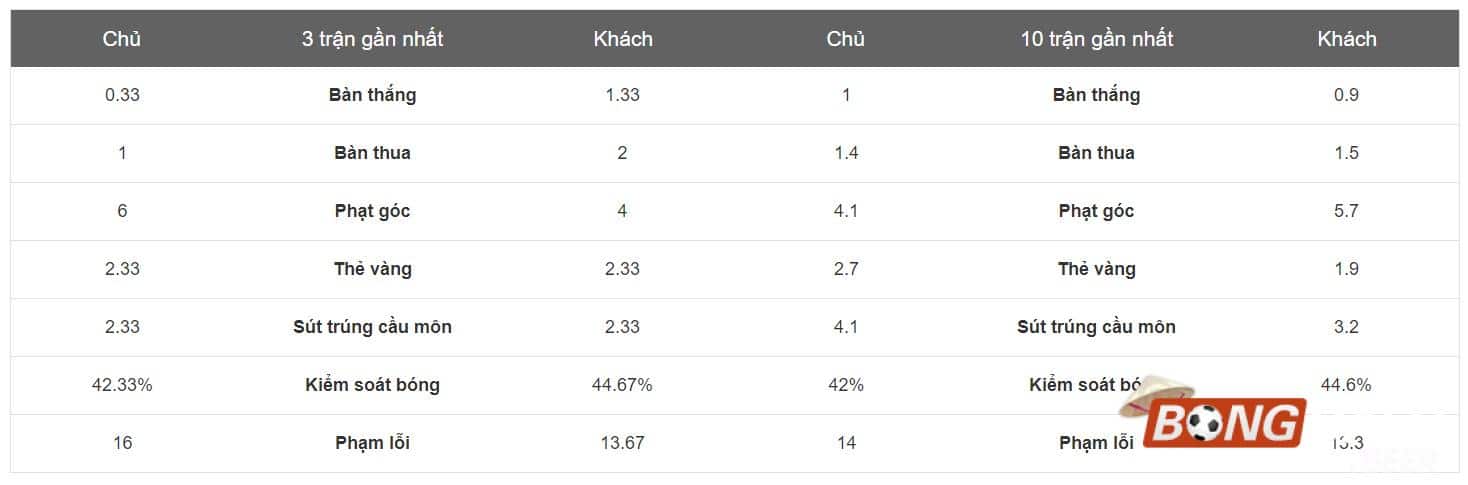Screen dimensions: 1468x485
Task: Click "Bàn thua" label in 10-match table
Action: click(x=1096, y=153)
